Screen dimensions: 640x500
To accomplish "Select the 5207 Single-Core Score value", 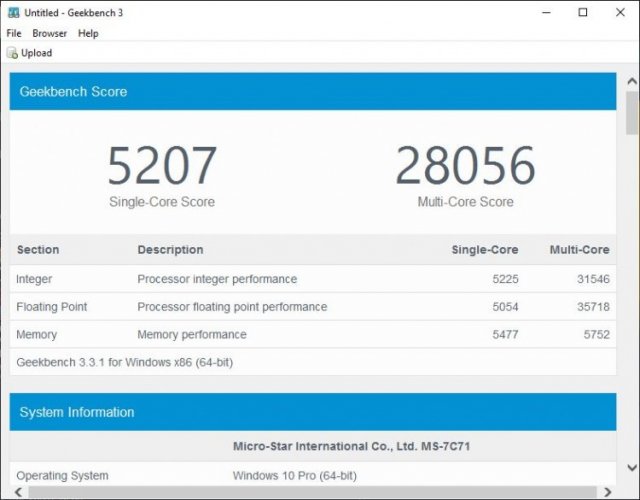I will 162,166.
